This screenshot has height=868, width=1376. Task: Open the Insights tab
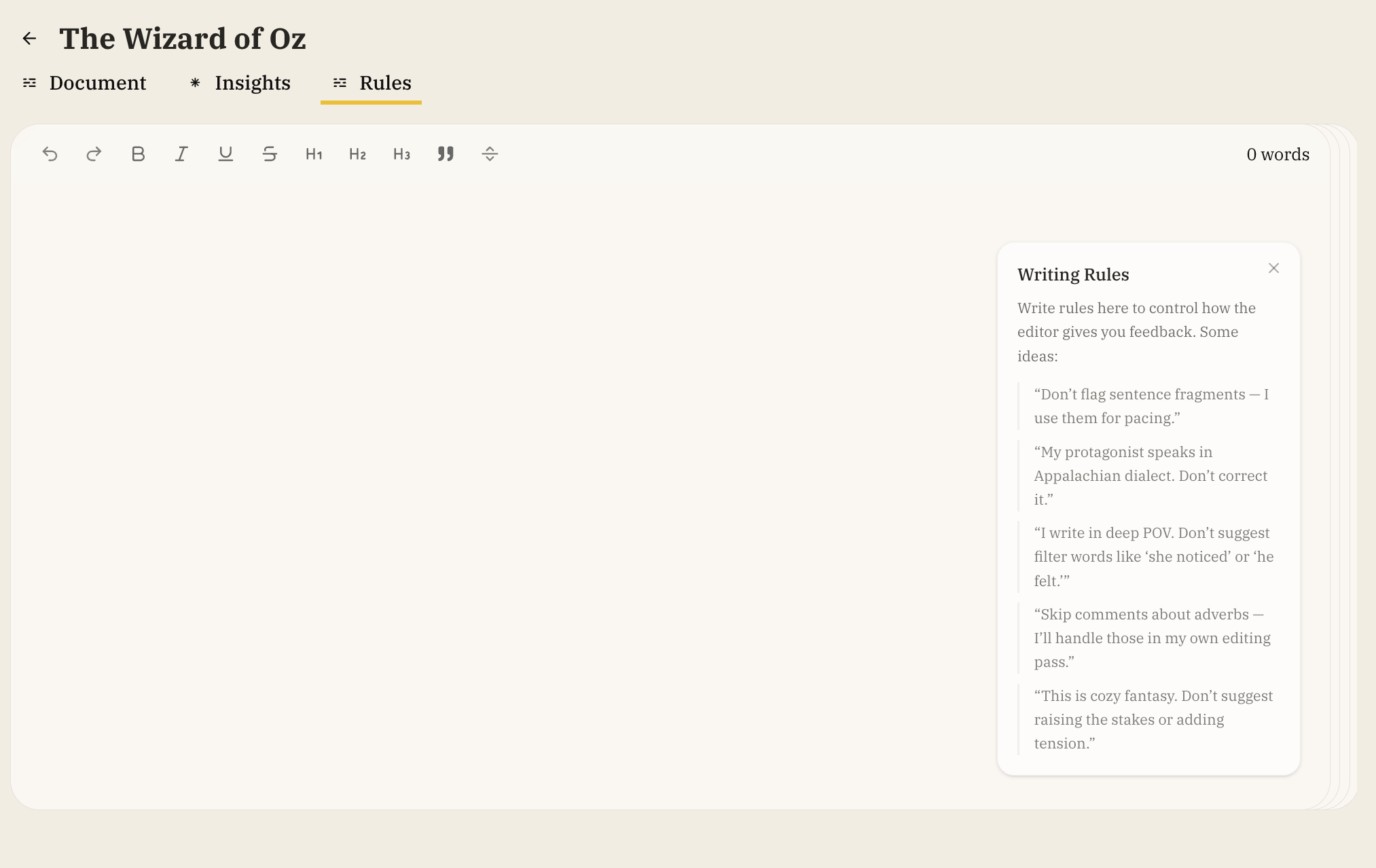pos(240,83)
